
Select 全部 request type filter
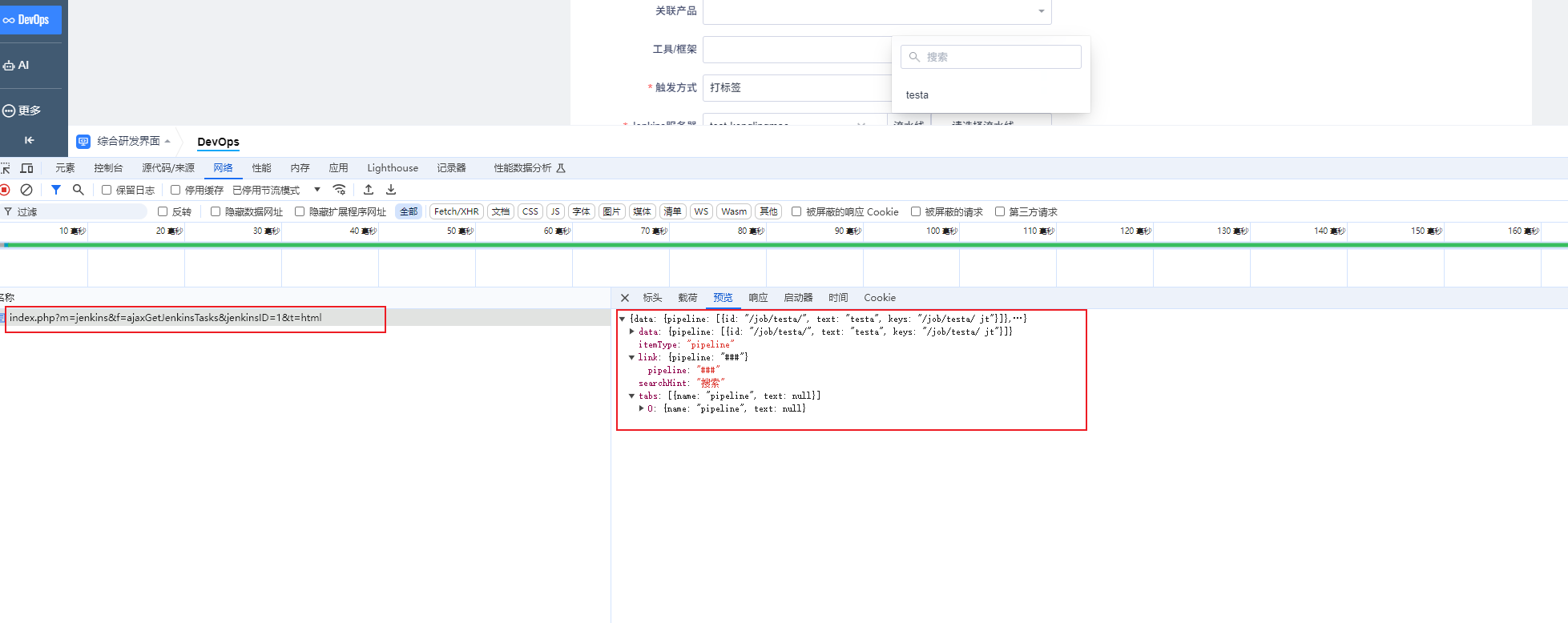(409, 211)
